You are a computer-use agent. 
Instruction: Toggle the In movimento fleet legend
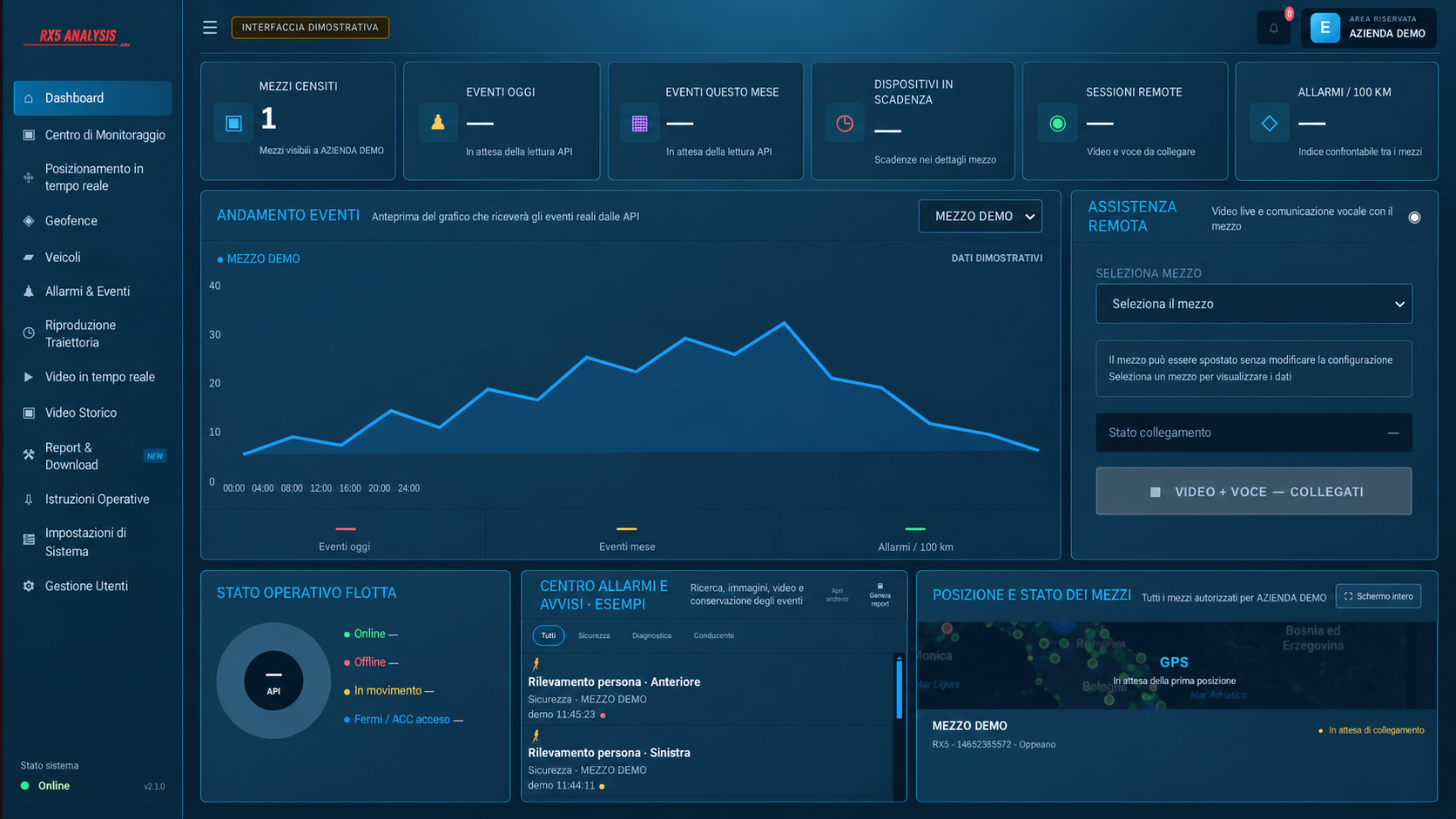(388, 690)
